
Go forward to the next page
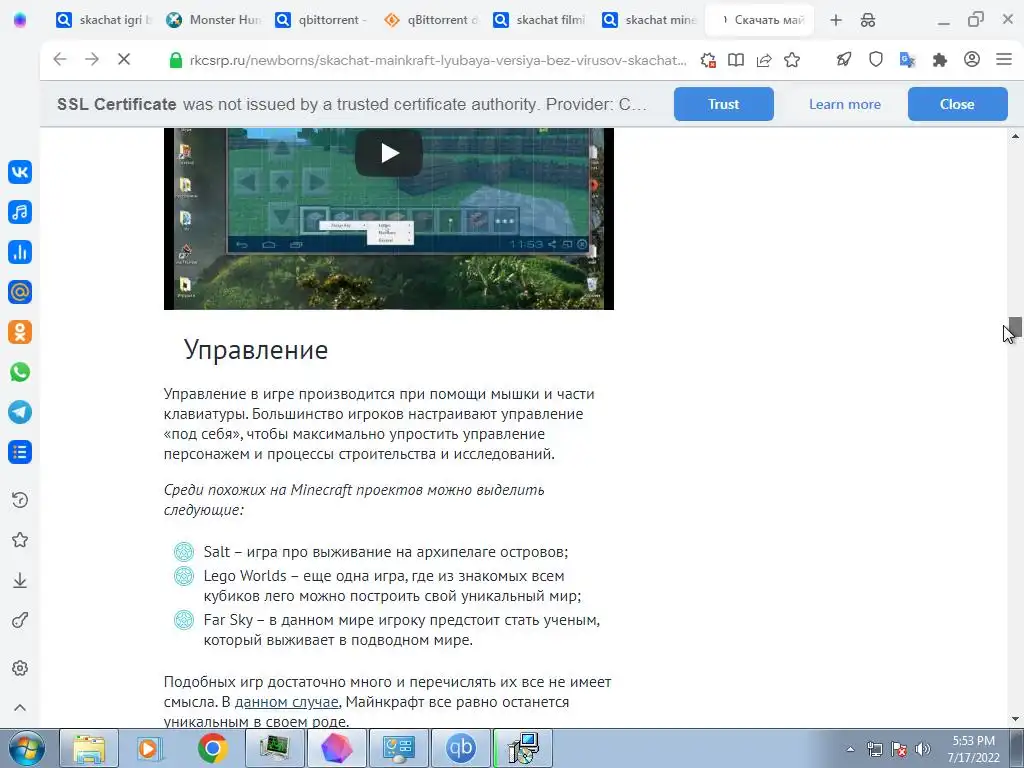click(91, 59)
